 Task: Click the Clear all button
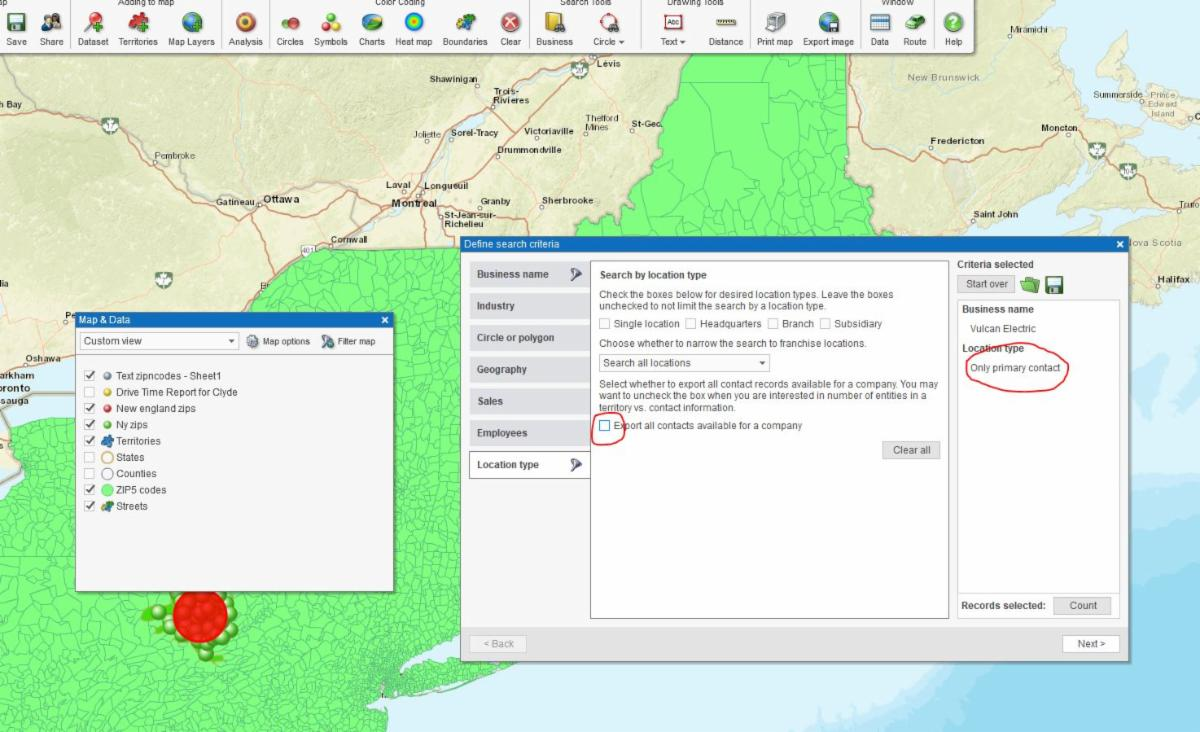(x=911, y=450)
